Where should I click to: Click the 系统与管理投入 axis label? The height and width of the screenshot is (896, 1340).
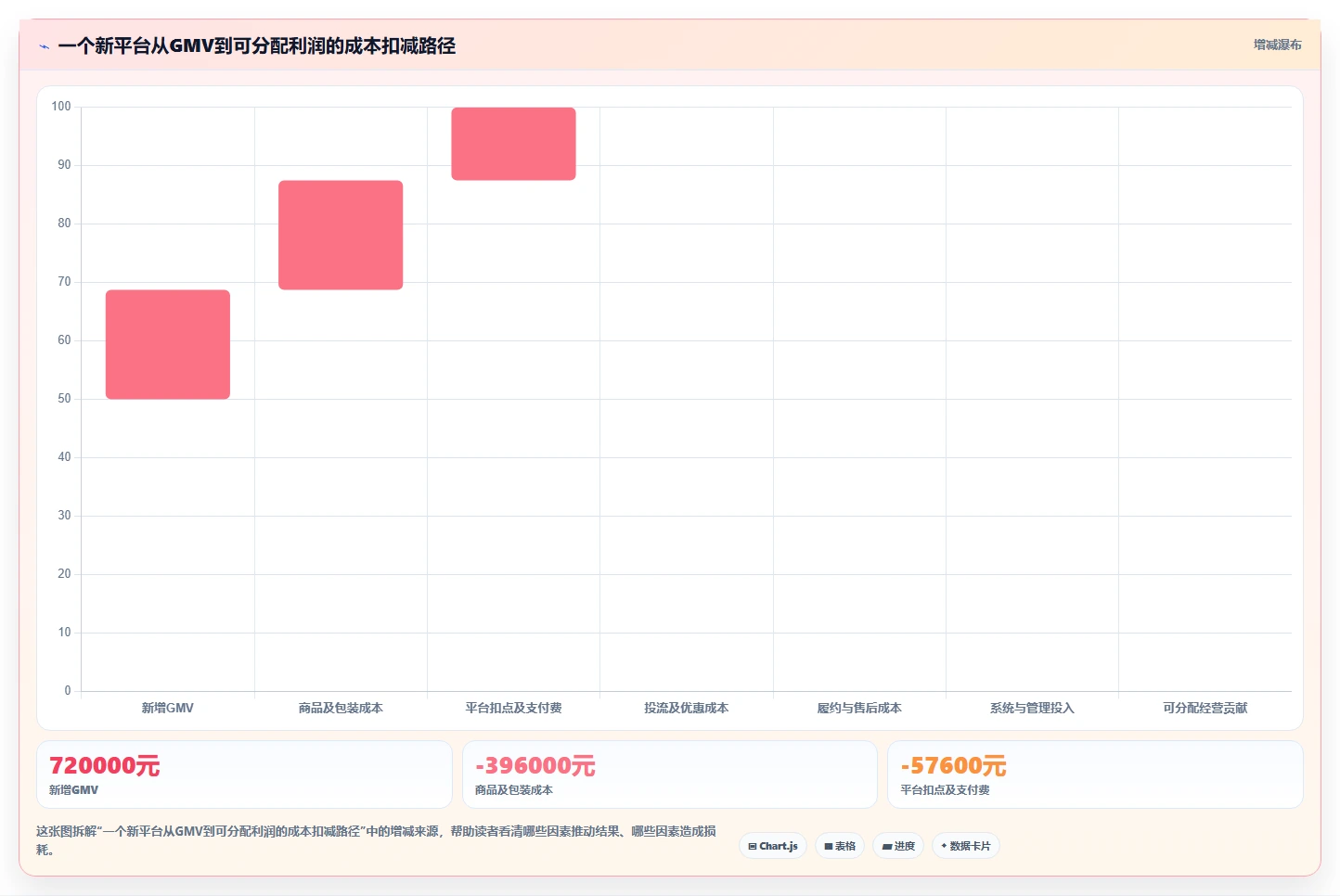pyautogui.click(x=1032, y=708)
